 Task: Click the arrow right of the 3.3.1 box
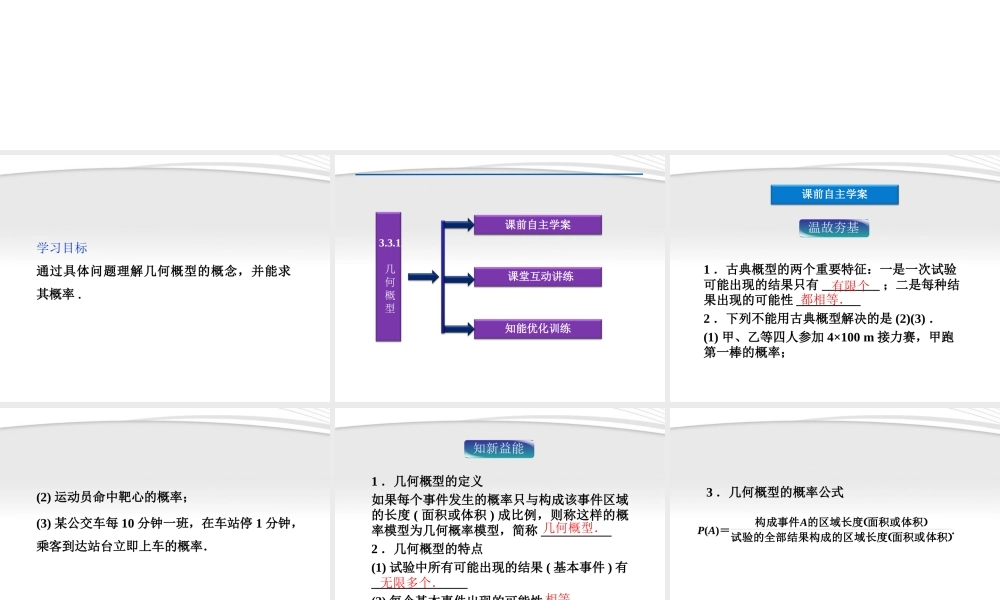pos(423,277)
